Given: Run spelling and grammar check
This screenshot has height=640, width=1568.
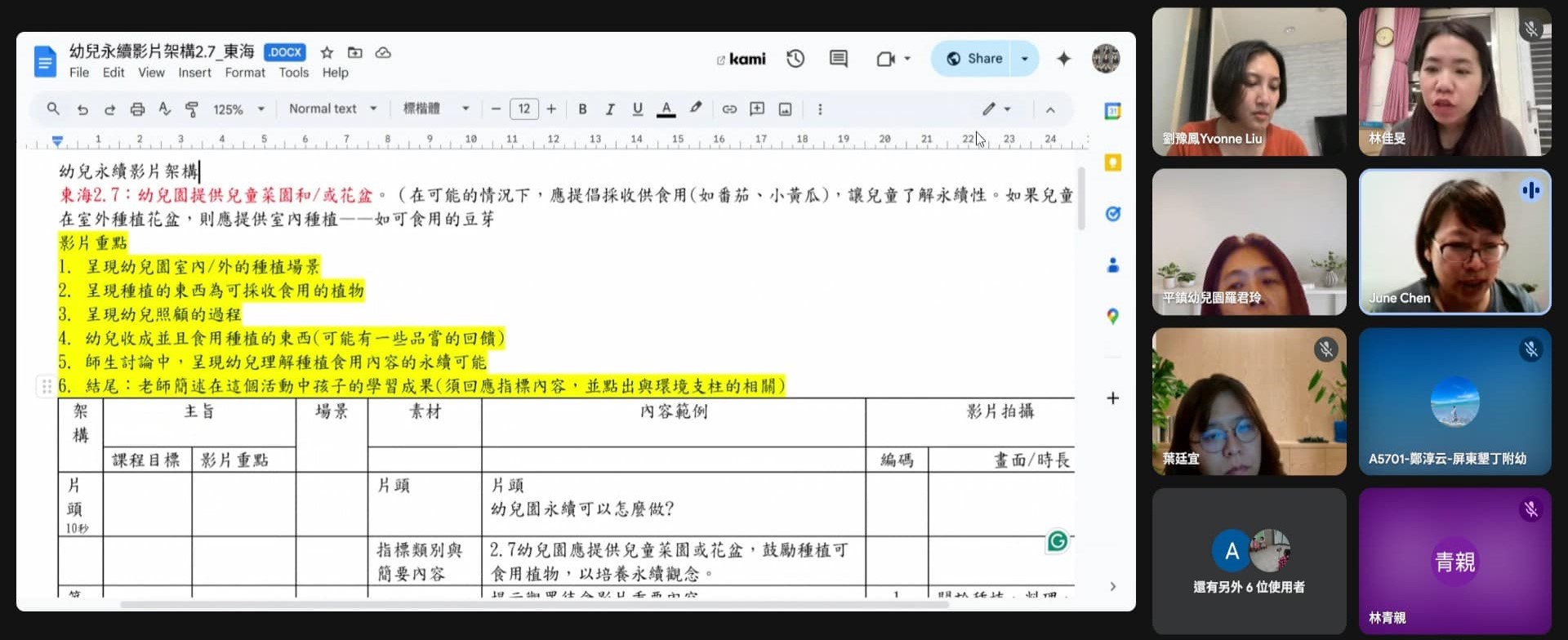Looking at the screenshot, I should point(164,109).
